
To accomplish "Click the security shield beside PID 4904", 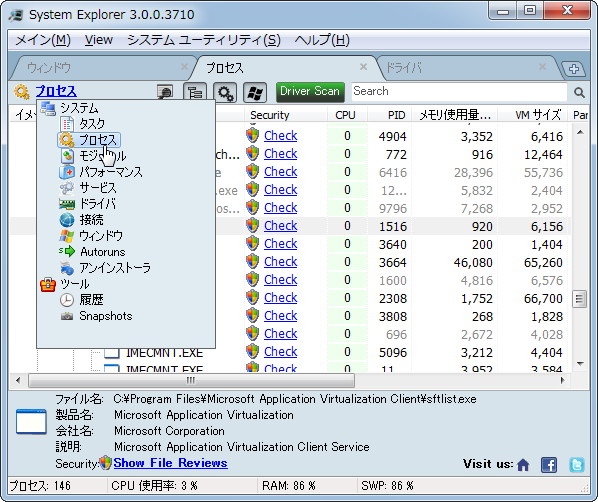I will (252, 135).
